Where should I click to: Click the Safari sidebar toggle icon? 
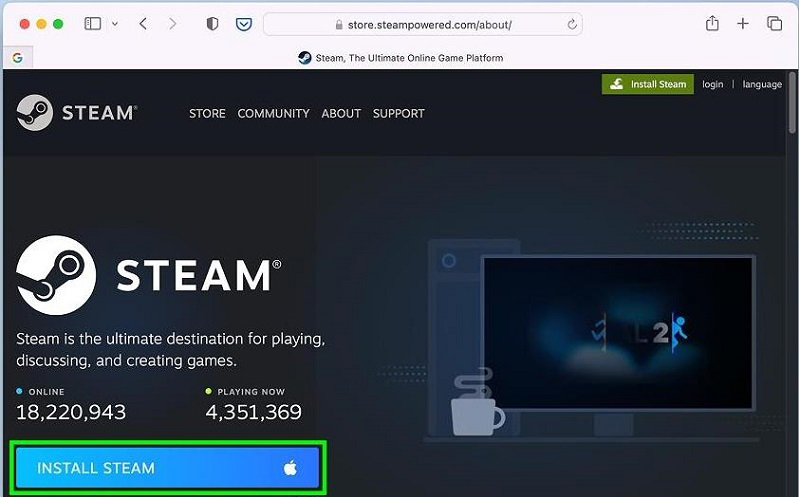93,24
